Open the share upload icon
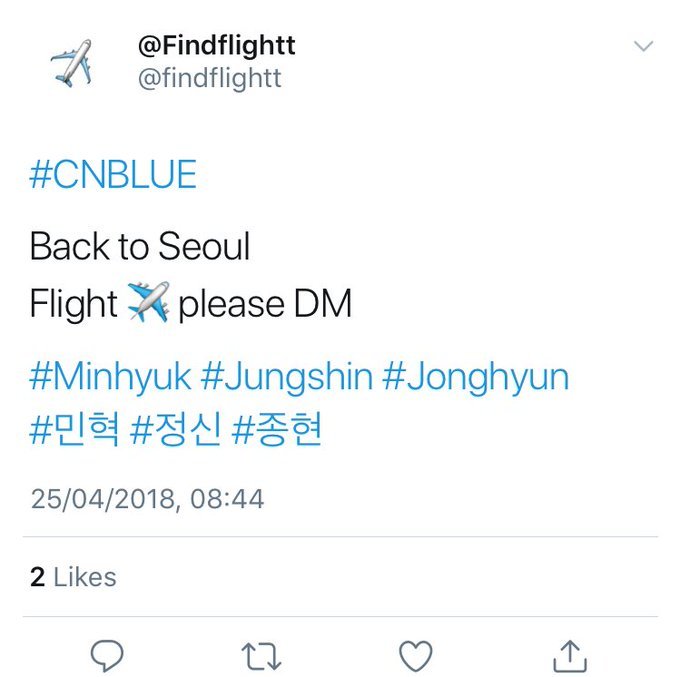The width and height of the screenshot is (680, 677). tap(570, 656)
